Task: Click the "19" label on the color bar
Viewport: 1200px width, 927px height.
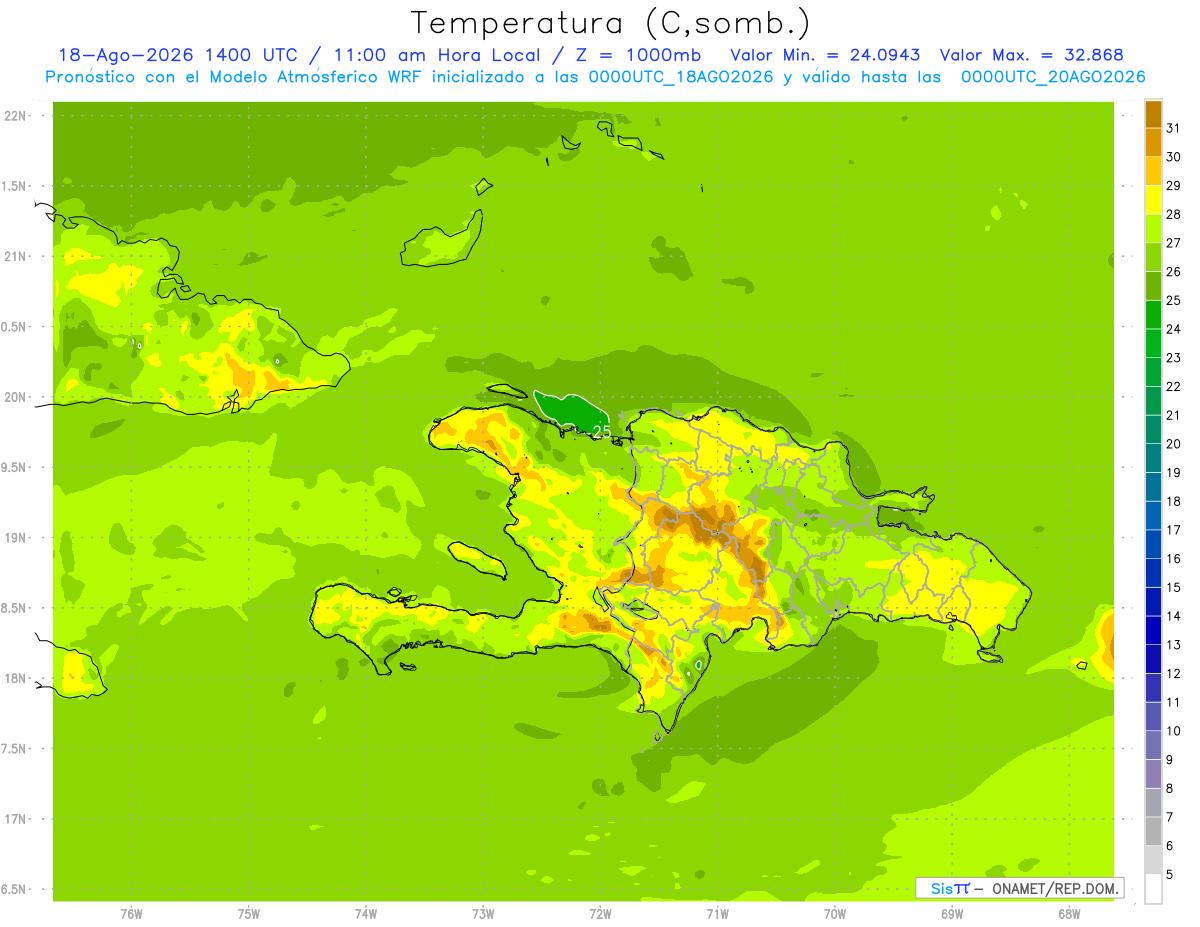Action: [1174, 473]
